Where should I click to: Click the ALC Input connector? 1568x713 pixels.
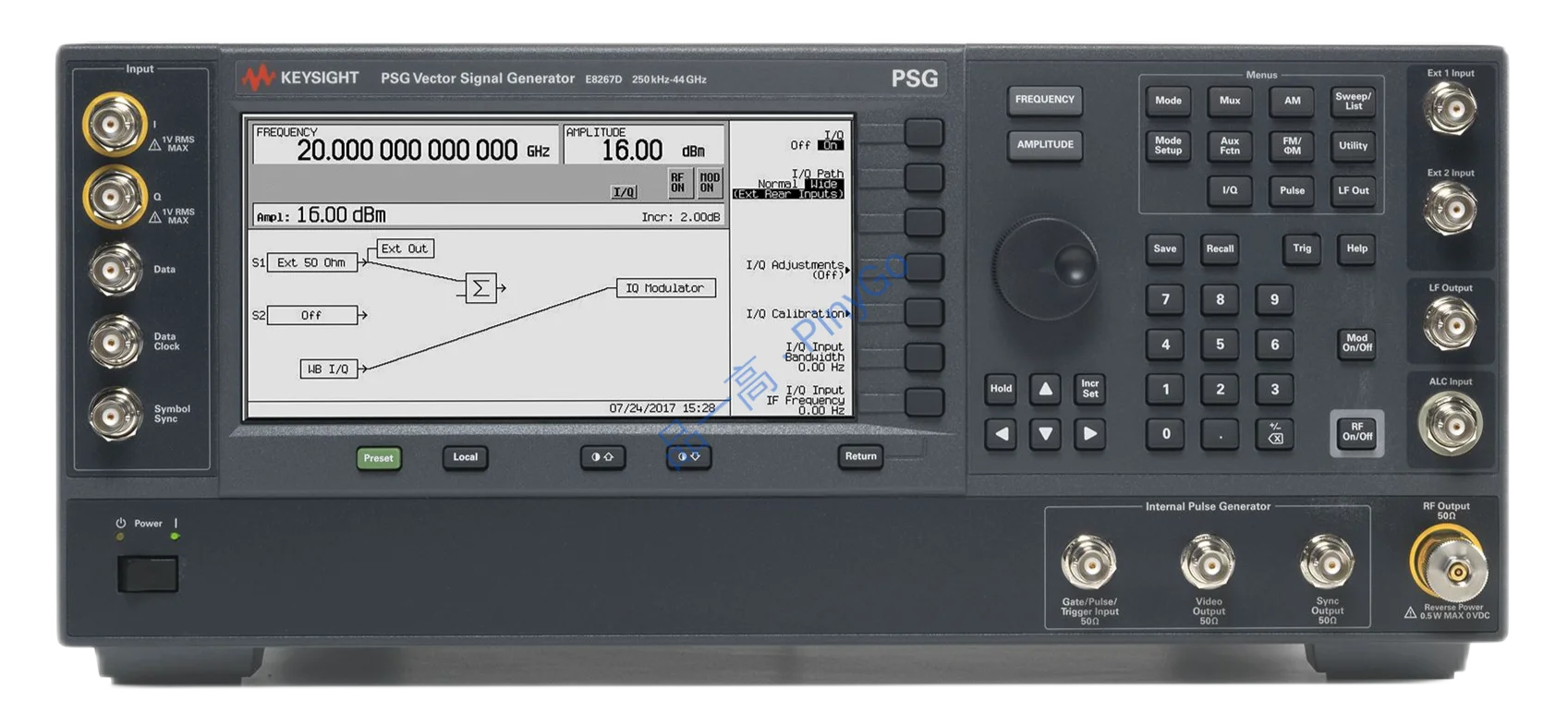pyautogui.click(x=1449, y=423)
